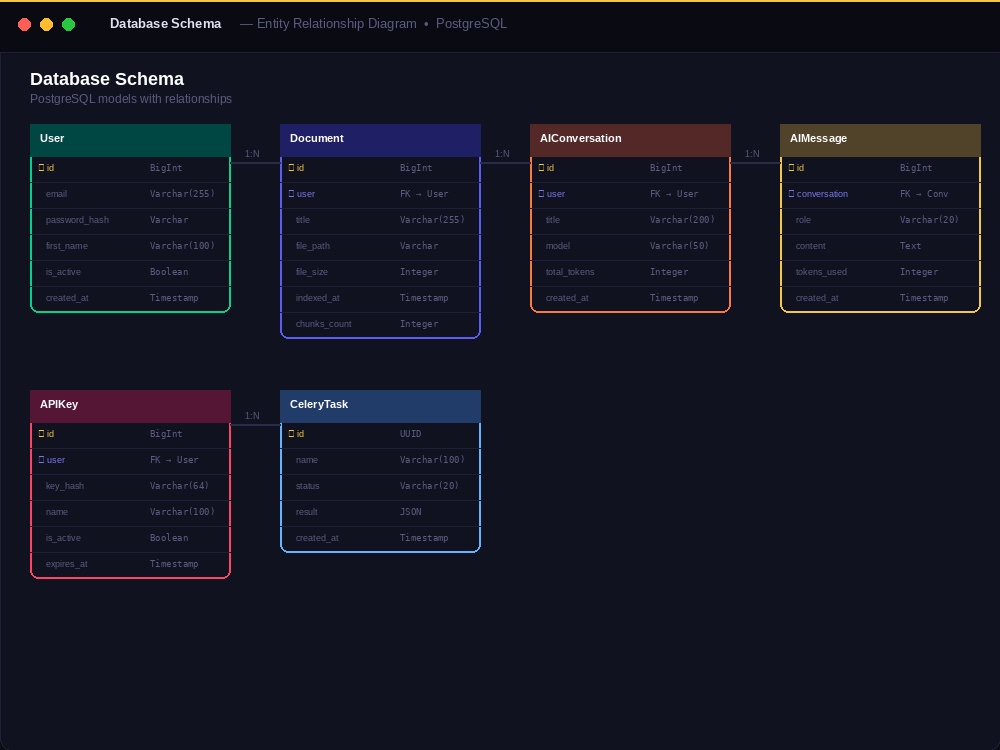
Task: Click the foreign key icon beside AIConversation user
Action: 541,194
